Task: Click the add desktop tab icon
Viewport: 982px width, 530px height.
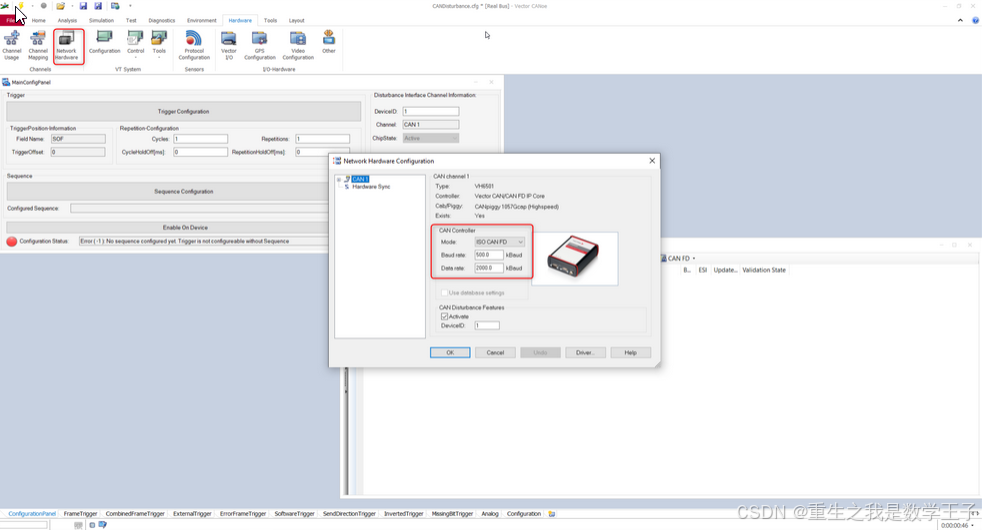Action: click(552, 514)
